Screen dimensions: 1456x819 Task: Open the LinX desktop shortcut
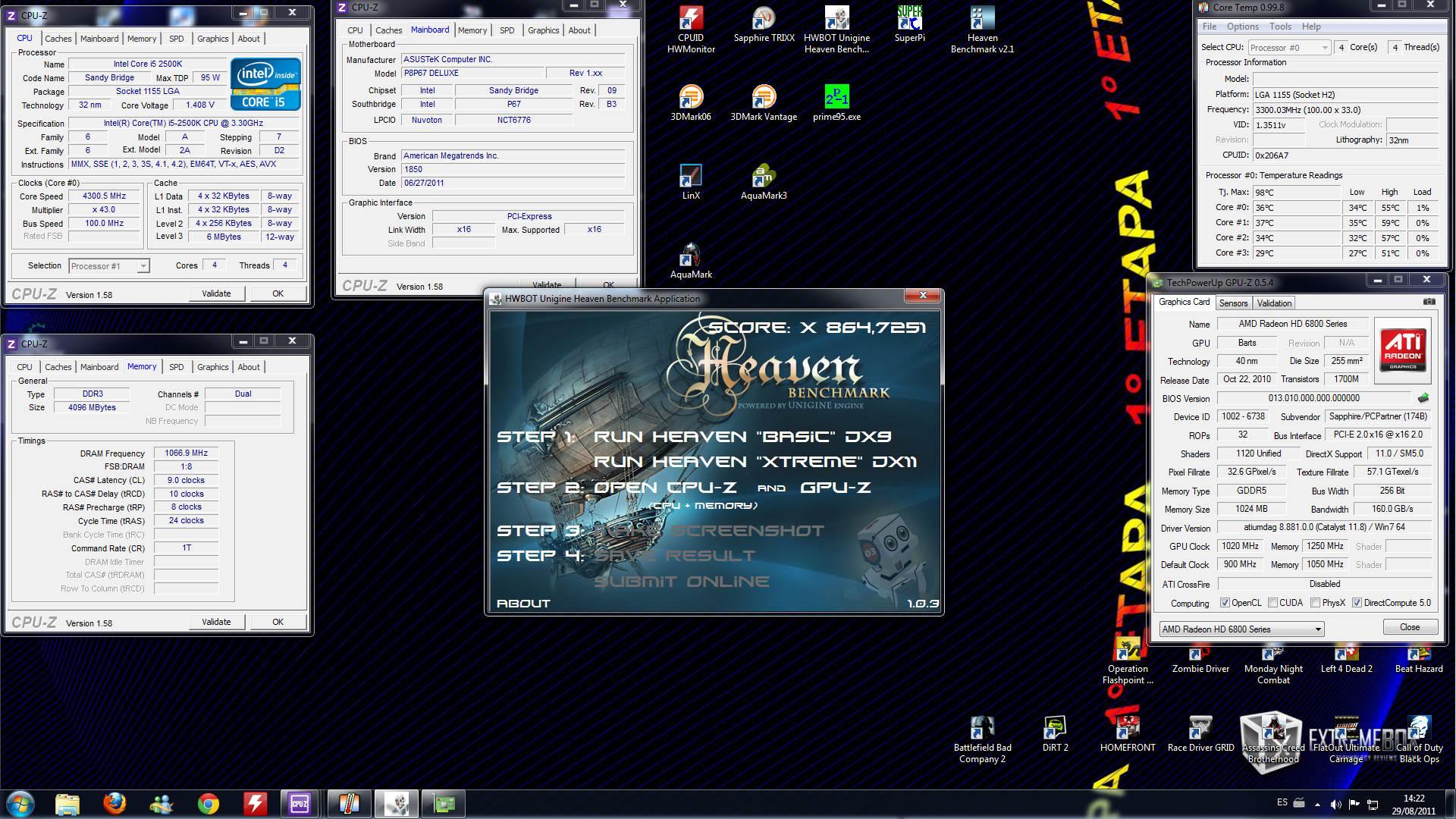pyautogui.click(x=691, y=182)
